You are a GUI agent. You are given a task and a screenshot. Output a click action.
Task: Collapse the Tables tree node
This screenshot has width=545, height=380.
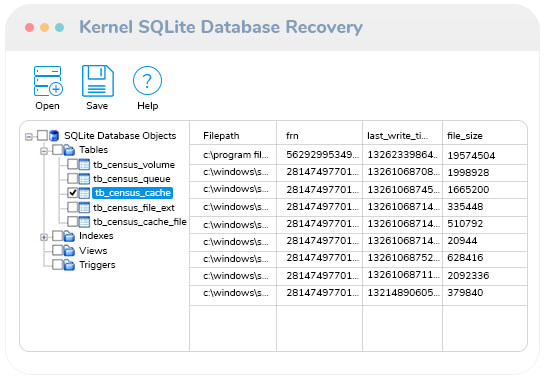(44, 151)
